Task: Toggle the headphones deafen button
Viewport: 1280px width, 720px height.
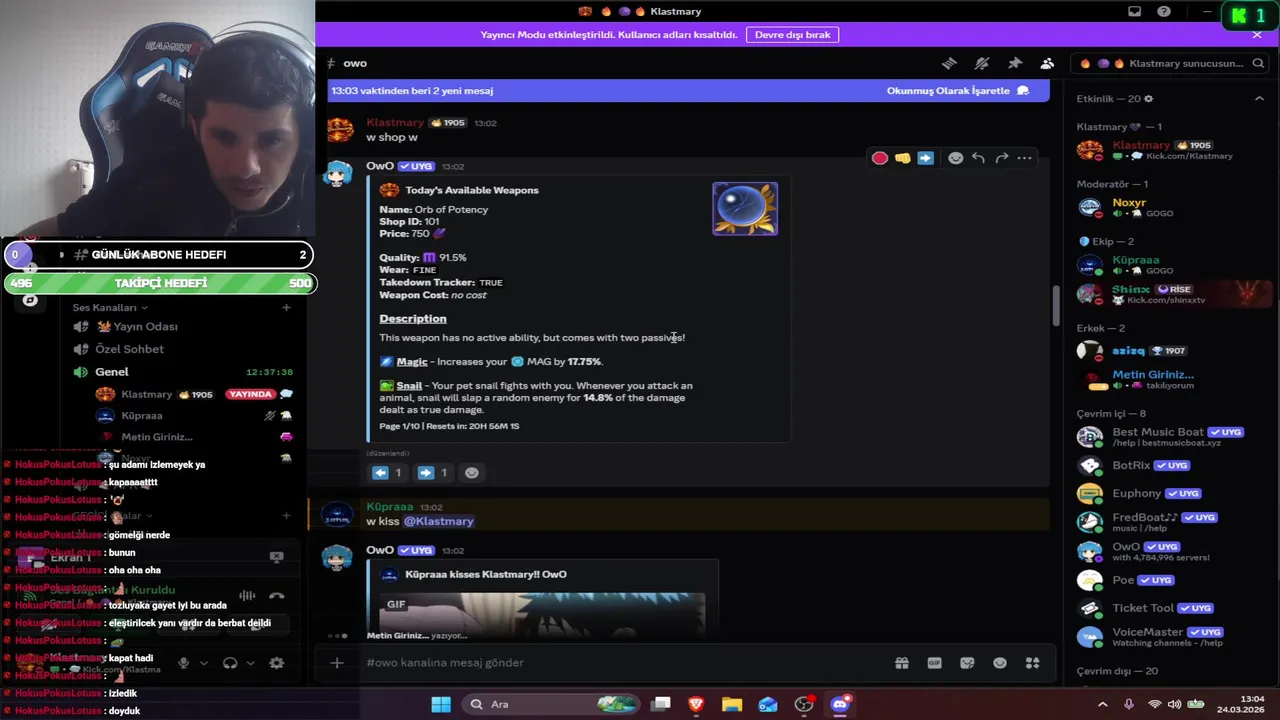Action: 230,663
